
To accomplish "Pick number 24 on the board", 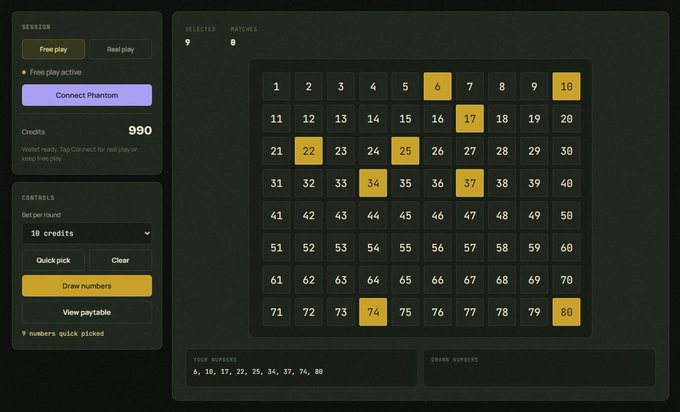I will pyautogui.click(x=373, y=151).
